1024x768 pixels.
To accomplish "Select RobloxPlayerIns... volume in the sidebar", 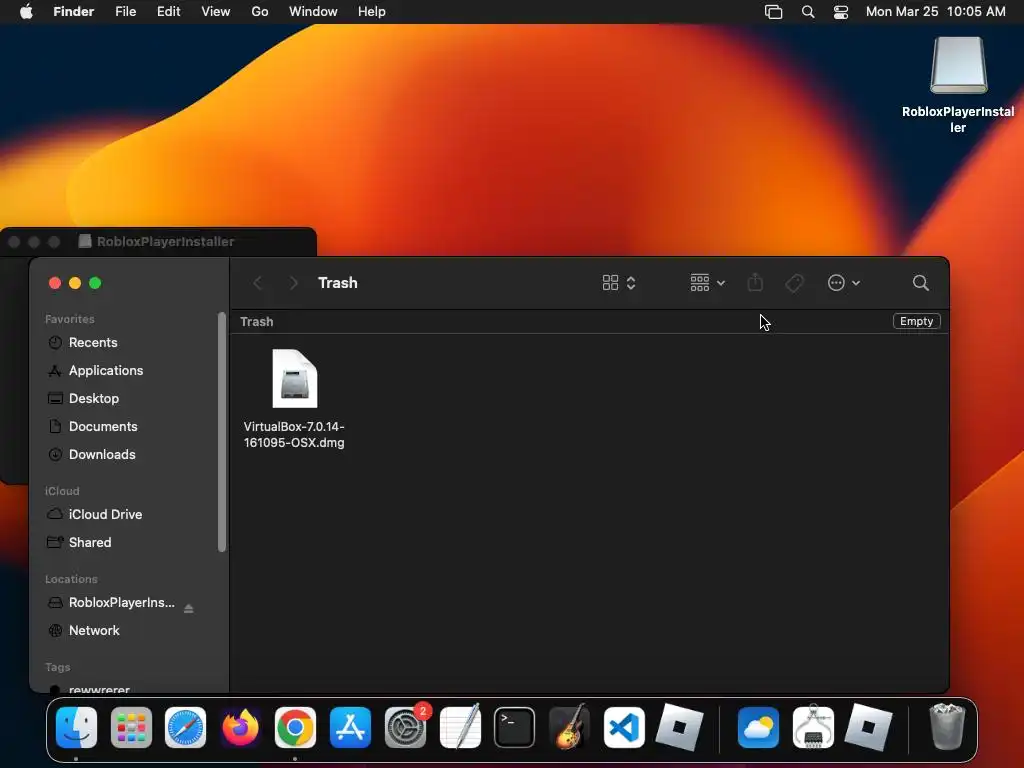I will [x=121, y=603].
